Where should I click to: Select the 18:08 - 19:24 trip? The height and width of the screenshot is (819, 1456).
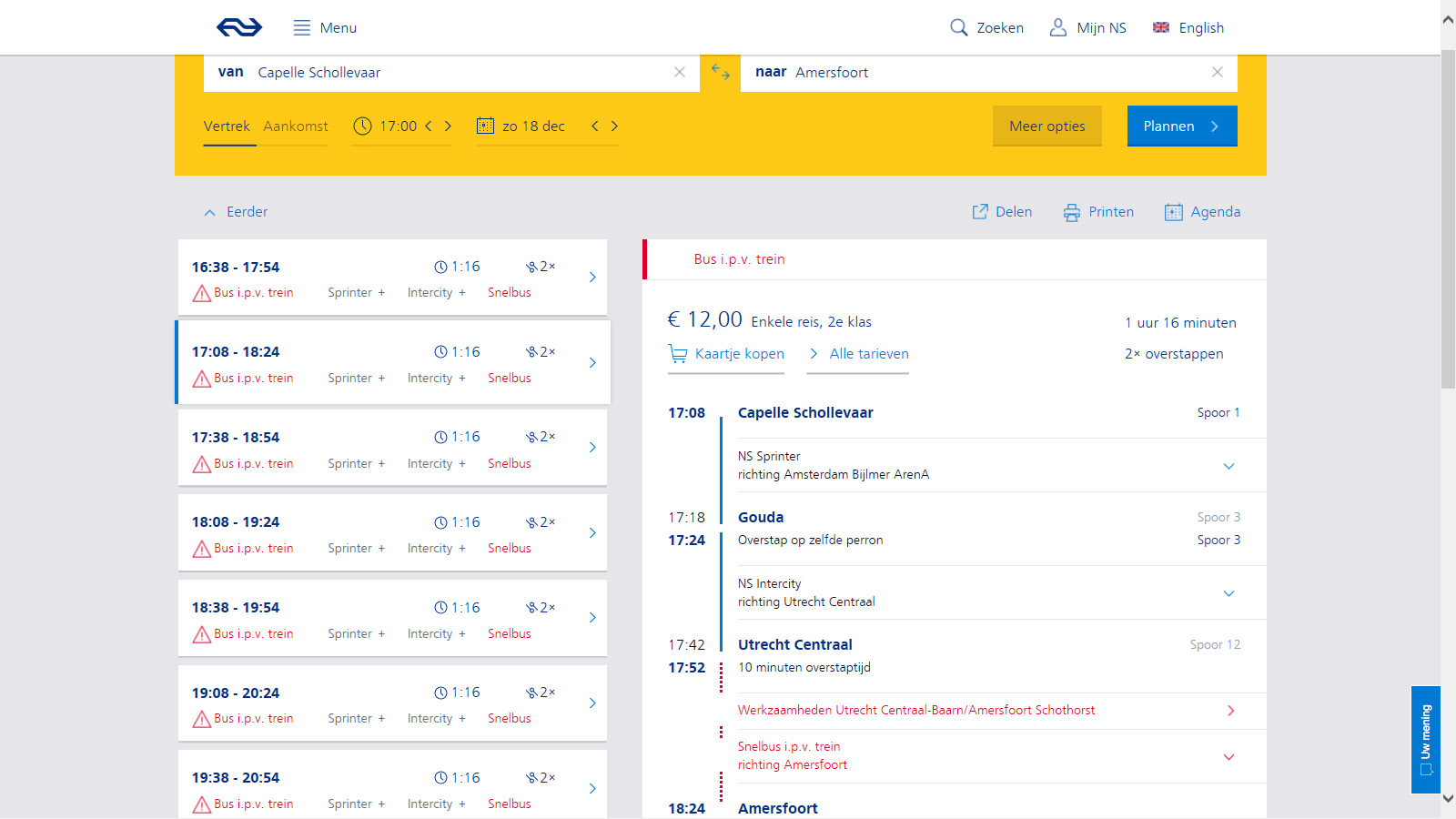click(392, 533)
